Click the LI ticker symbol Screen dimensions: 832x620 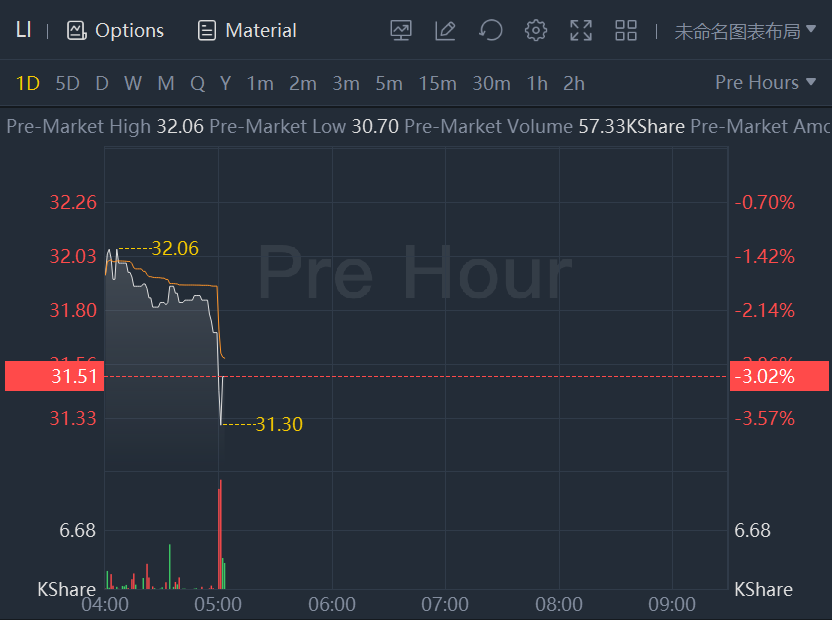pos(23,30)
